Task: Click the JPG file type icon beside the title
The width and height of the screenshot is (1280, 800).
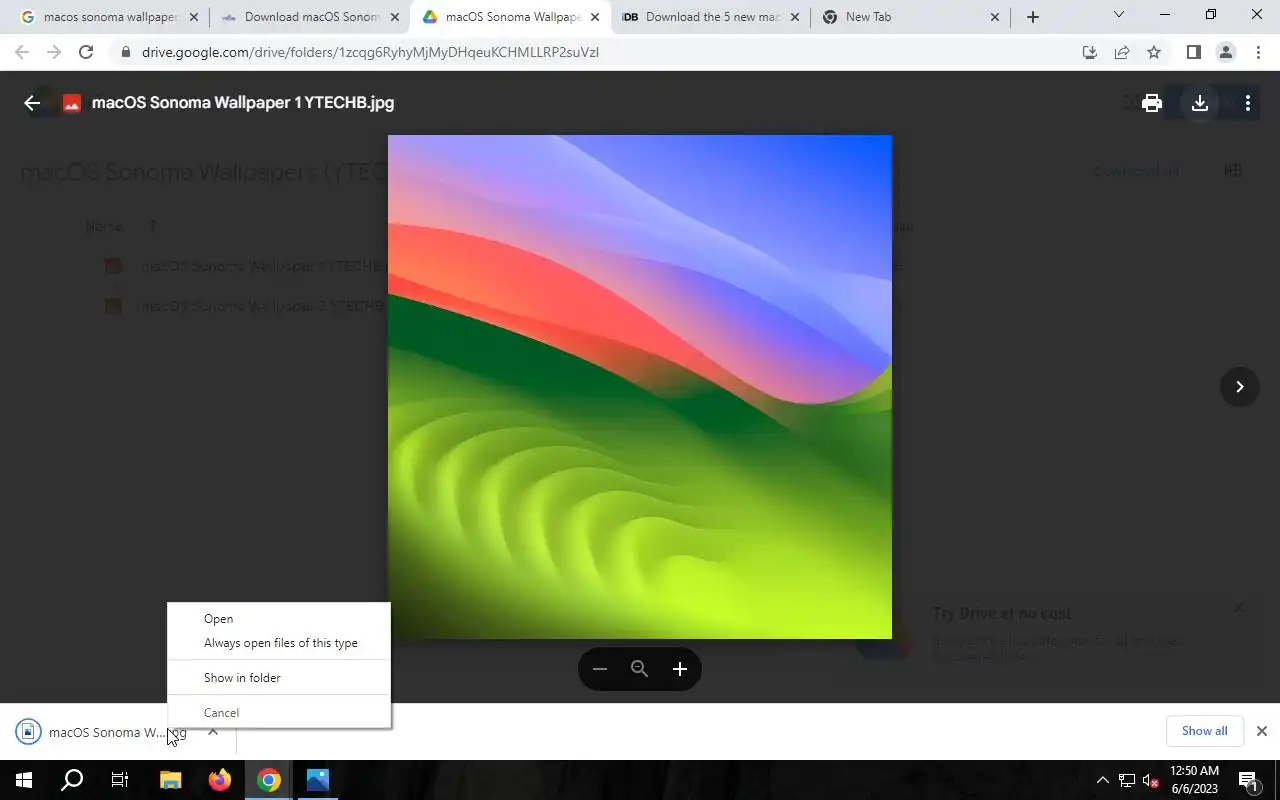Action: point(72,103)
